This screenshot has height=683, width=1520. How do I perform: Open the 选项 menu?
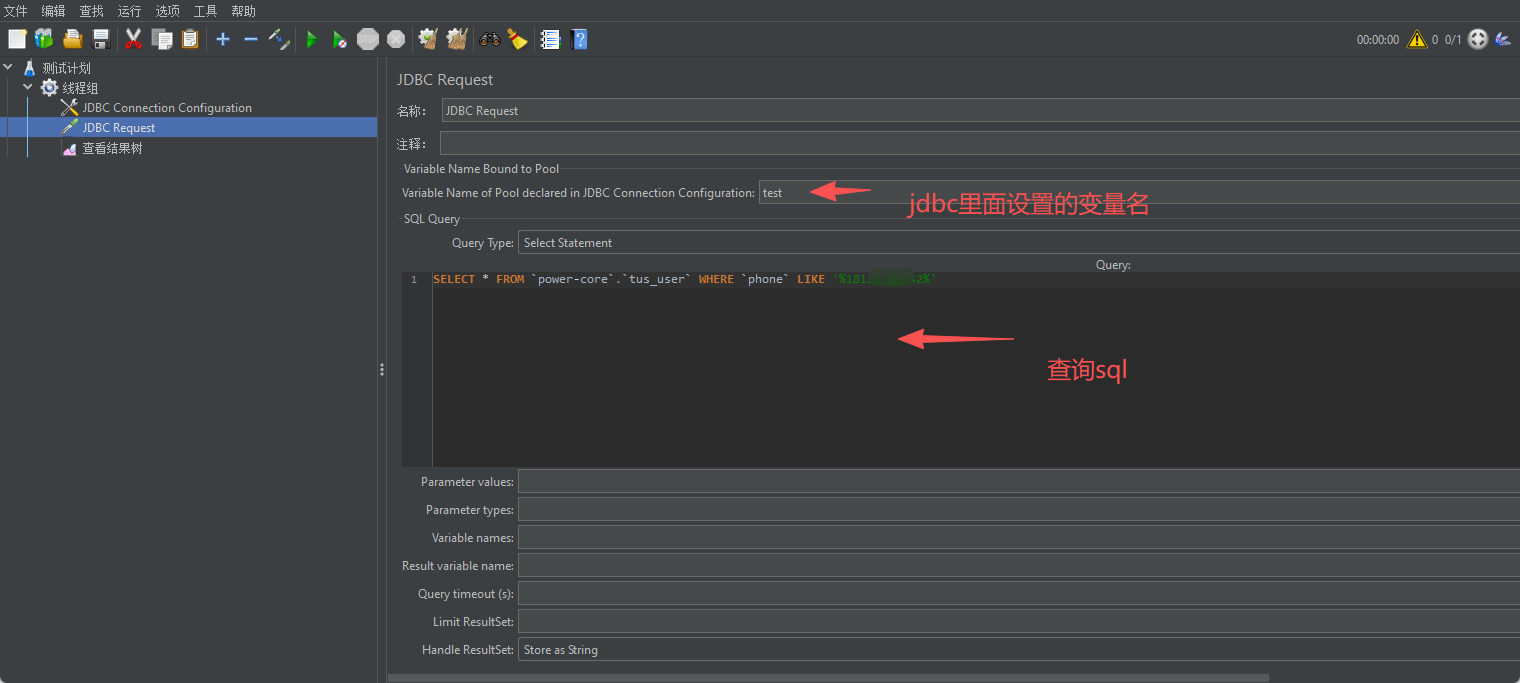[167, 11]
